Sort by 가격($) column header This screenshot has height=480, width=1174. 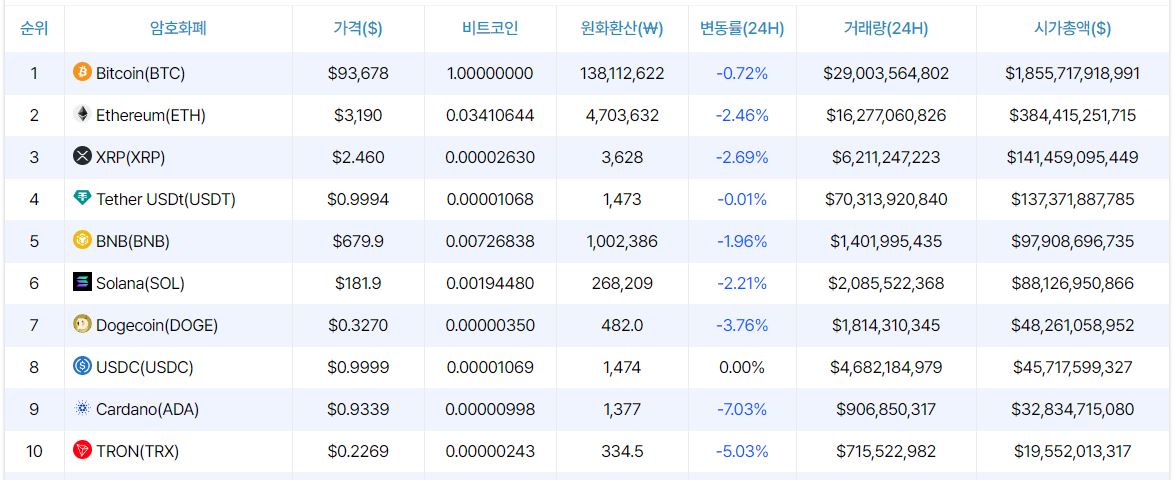358,29
